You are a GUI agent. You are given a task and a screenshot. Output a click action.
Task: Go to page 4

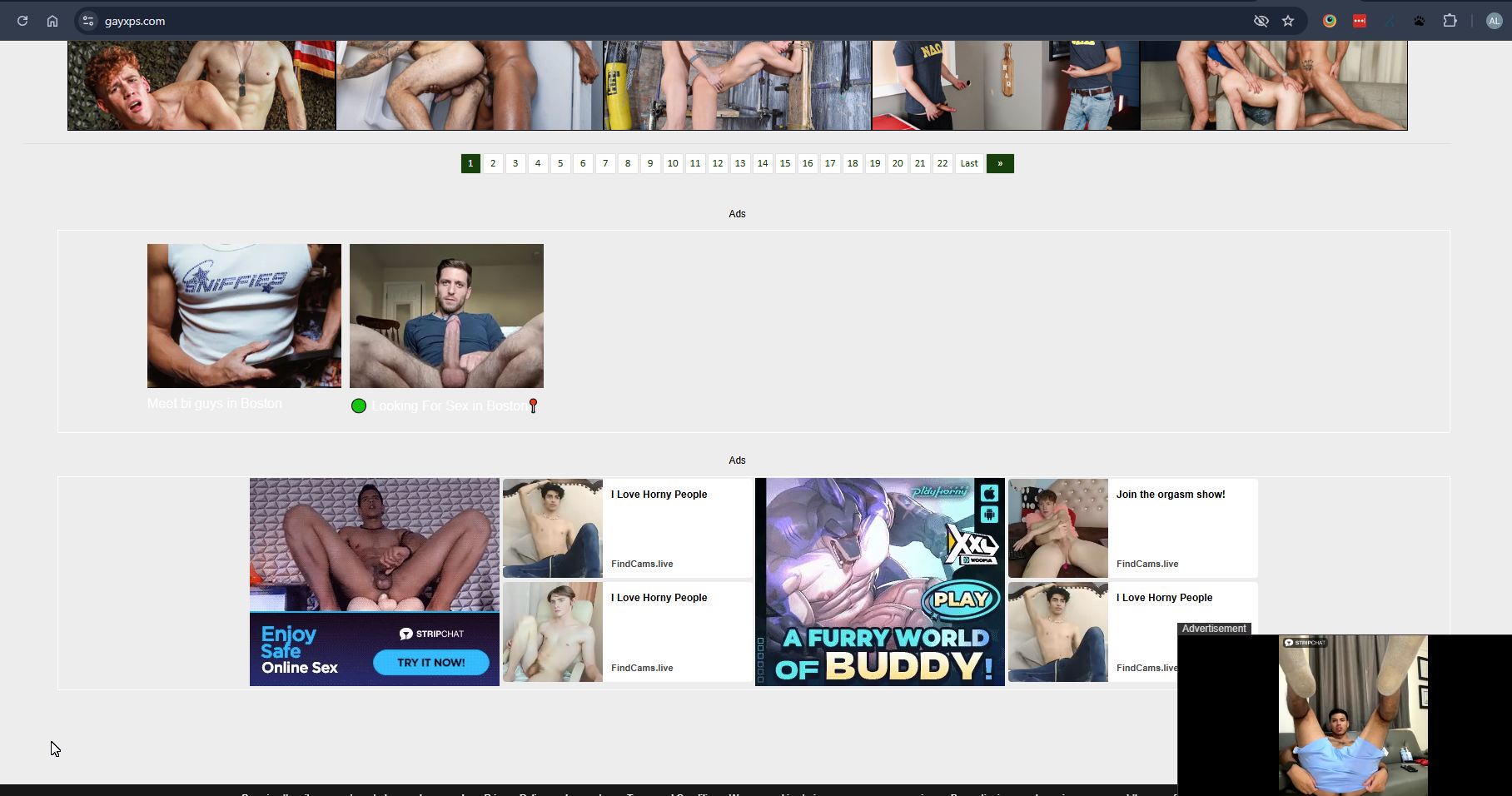pos(538,163)
